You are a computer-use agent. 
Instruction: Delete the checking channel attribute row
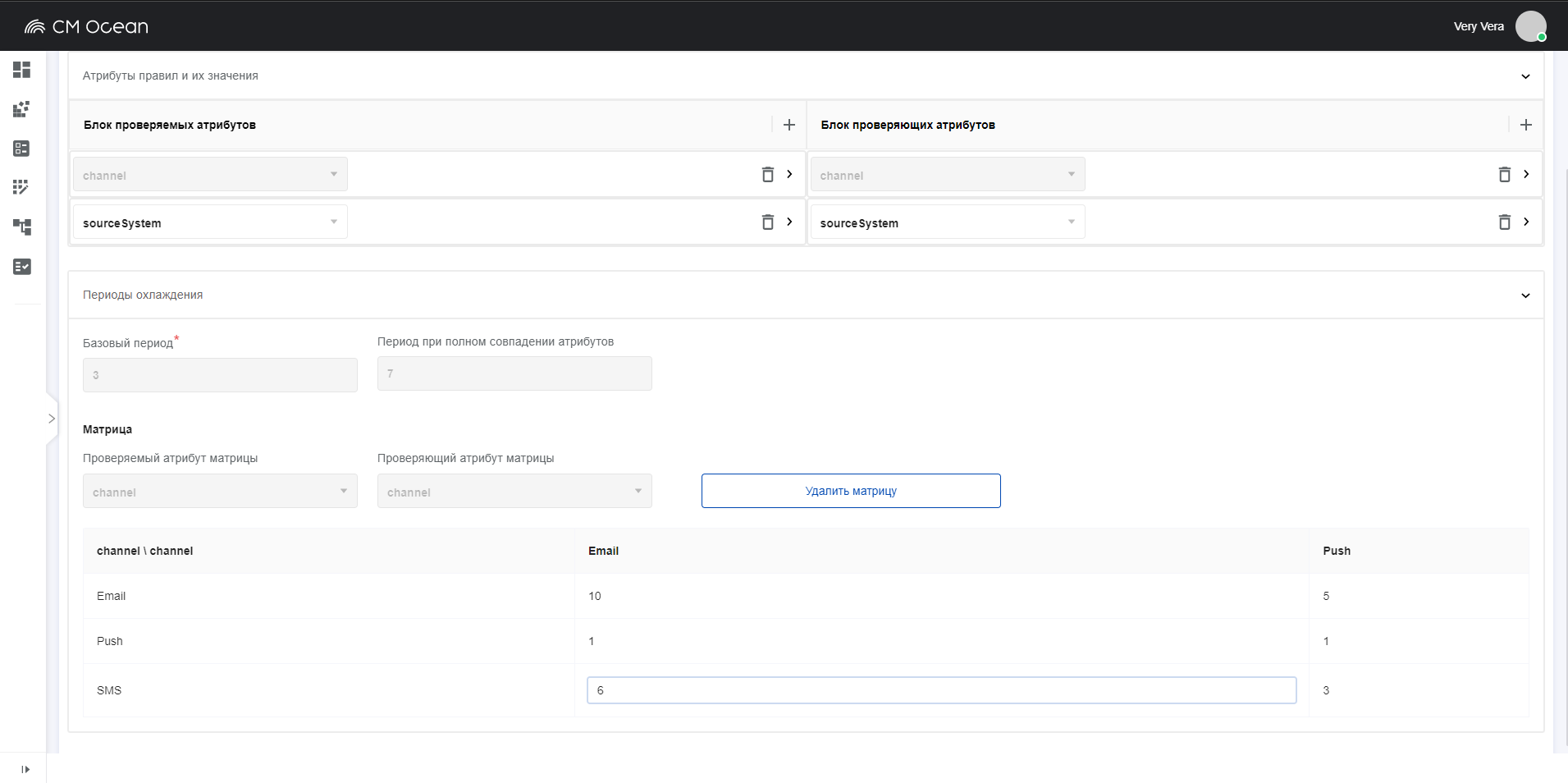(x=1504, y=174)
